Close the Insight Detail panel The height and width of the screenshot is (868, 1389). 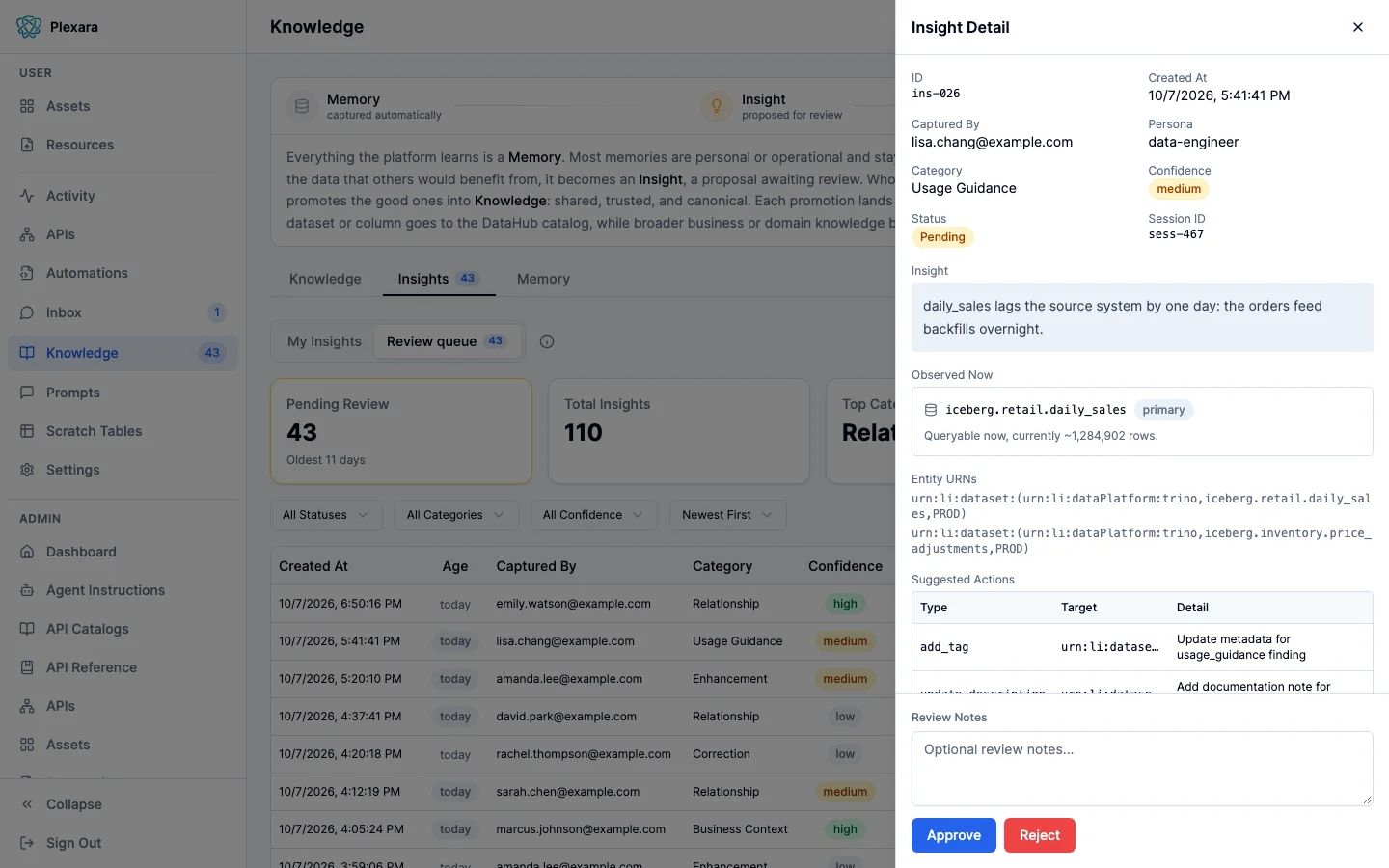(x=1358, y=27)
